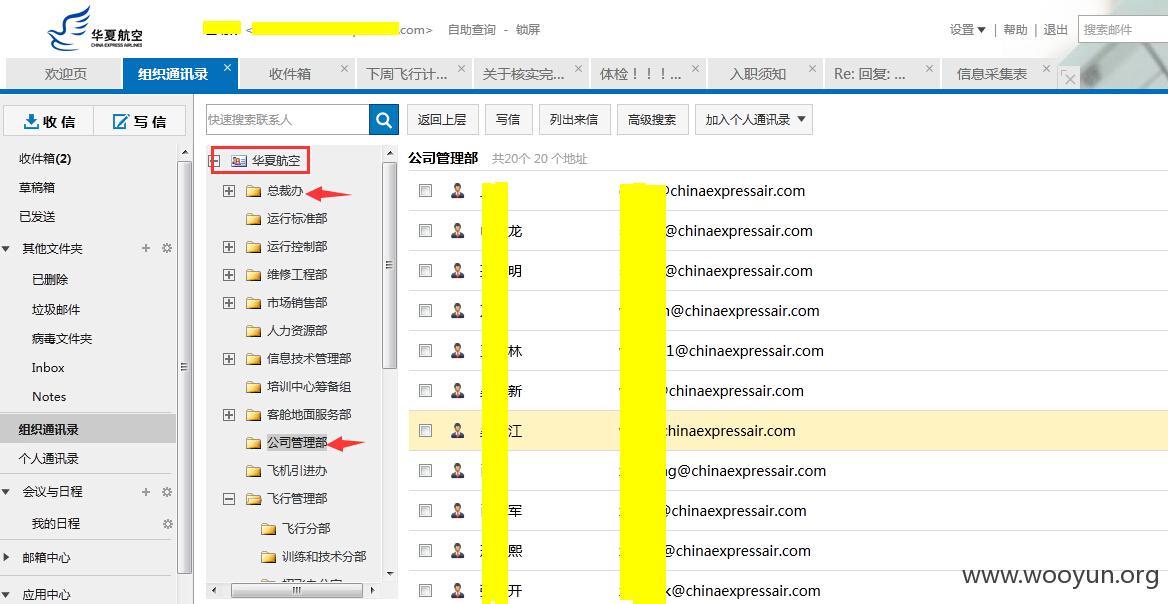
Task: Click person icon in row ending 熙
Action: (x=457, y=550)
